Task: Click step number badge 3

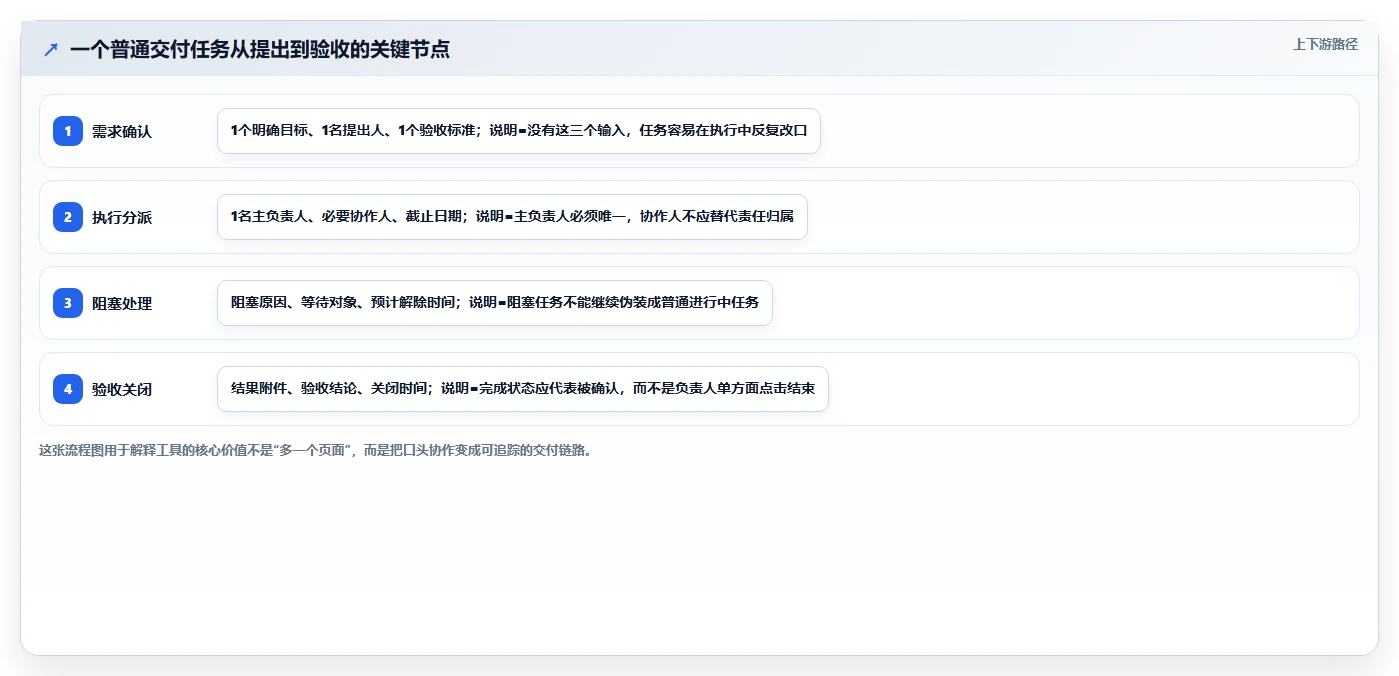Action: pos(68,303)
